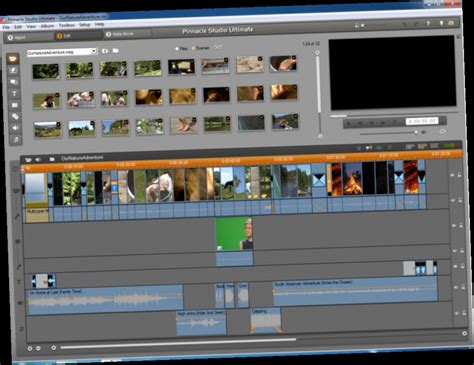Image resolution: width=474 pixels, height=365 pixels.
Task: Open the Montage themes section in album sidebar
Action: (14, 82)
